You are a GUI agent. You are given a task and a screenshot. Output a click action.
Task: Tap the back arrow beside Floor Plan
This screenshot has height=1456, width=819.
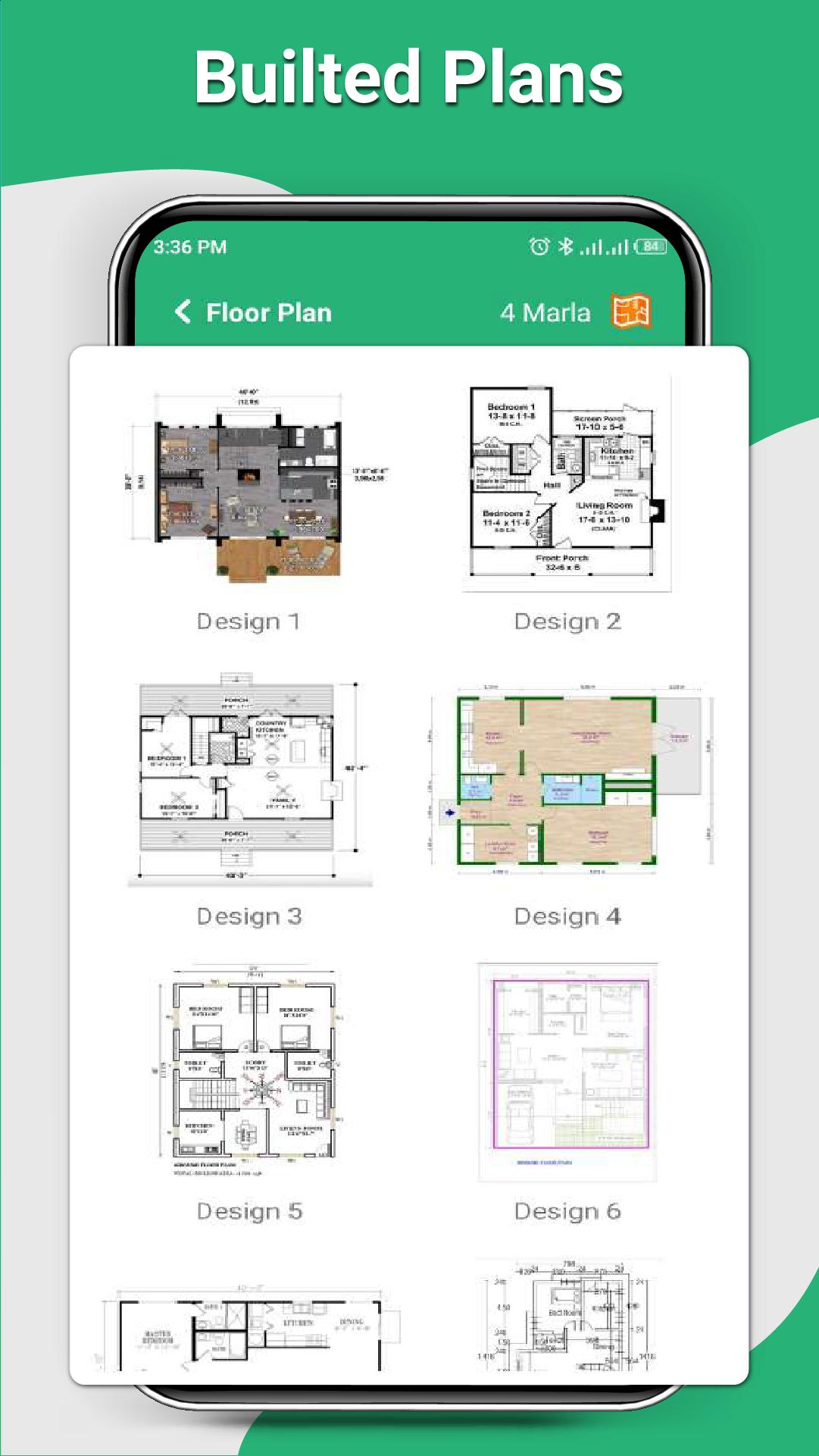tap(183, 312)
